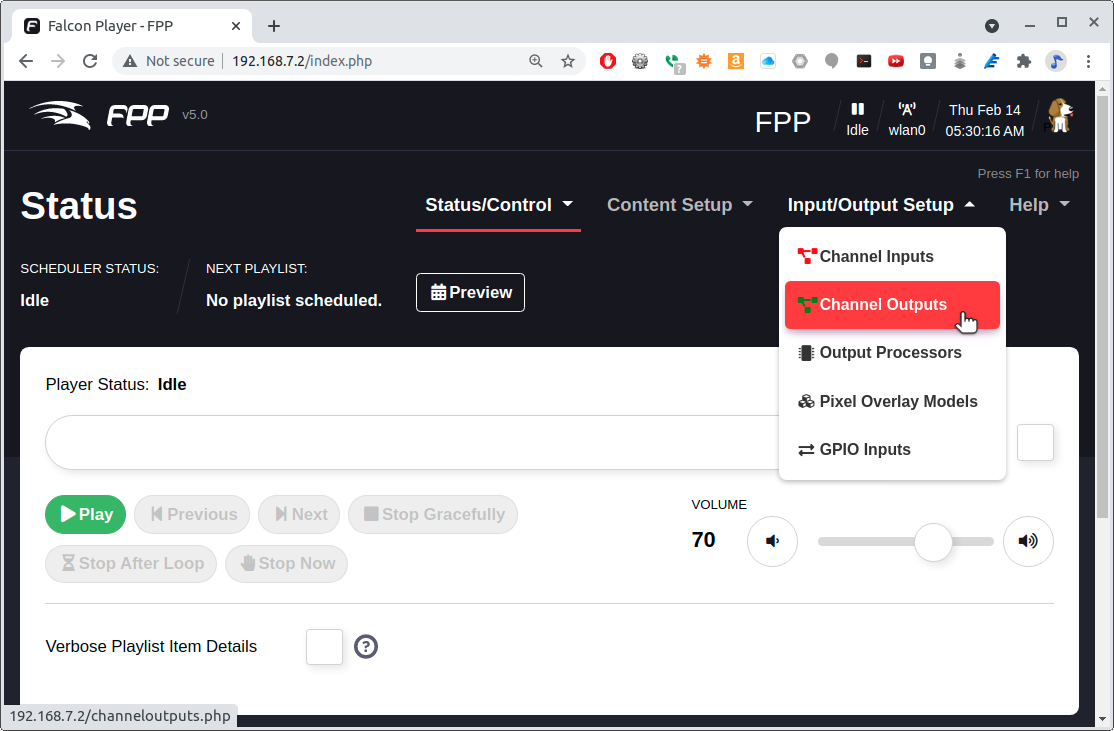The height and width of the screenshot is (731, 1114).
Task: Select Channel Outputs from the open menu
Action: point(883,304)
